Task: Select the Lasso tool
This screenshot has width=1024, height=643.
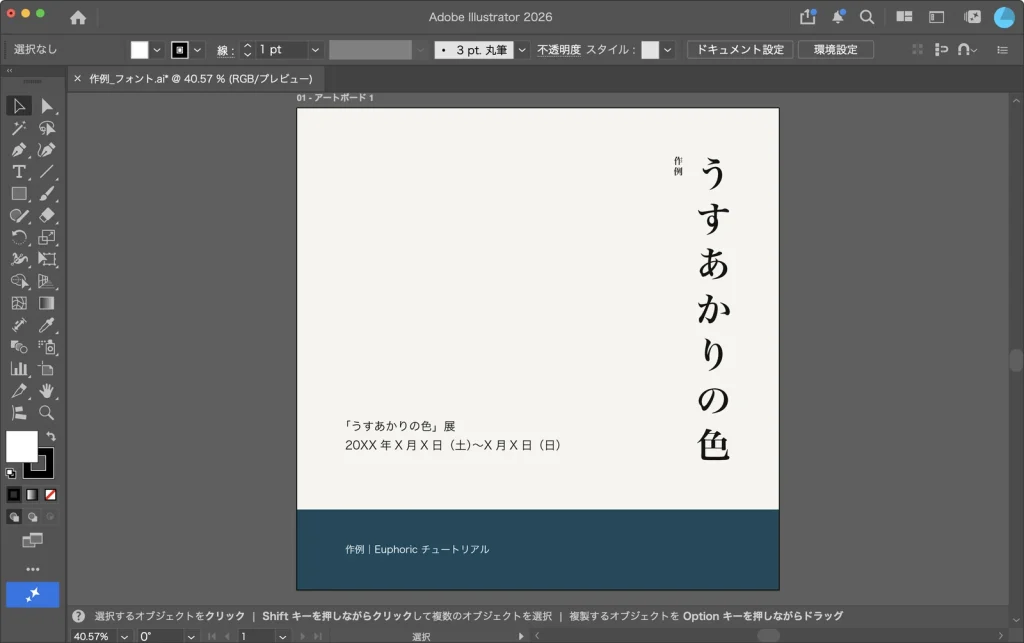Action: (x=47, y=128)
